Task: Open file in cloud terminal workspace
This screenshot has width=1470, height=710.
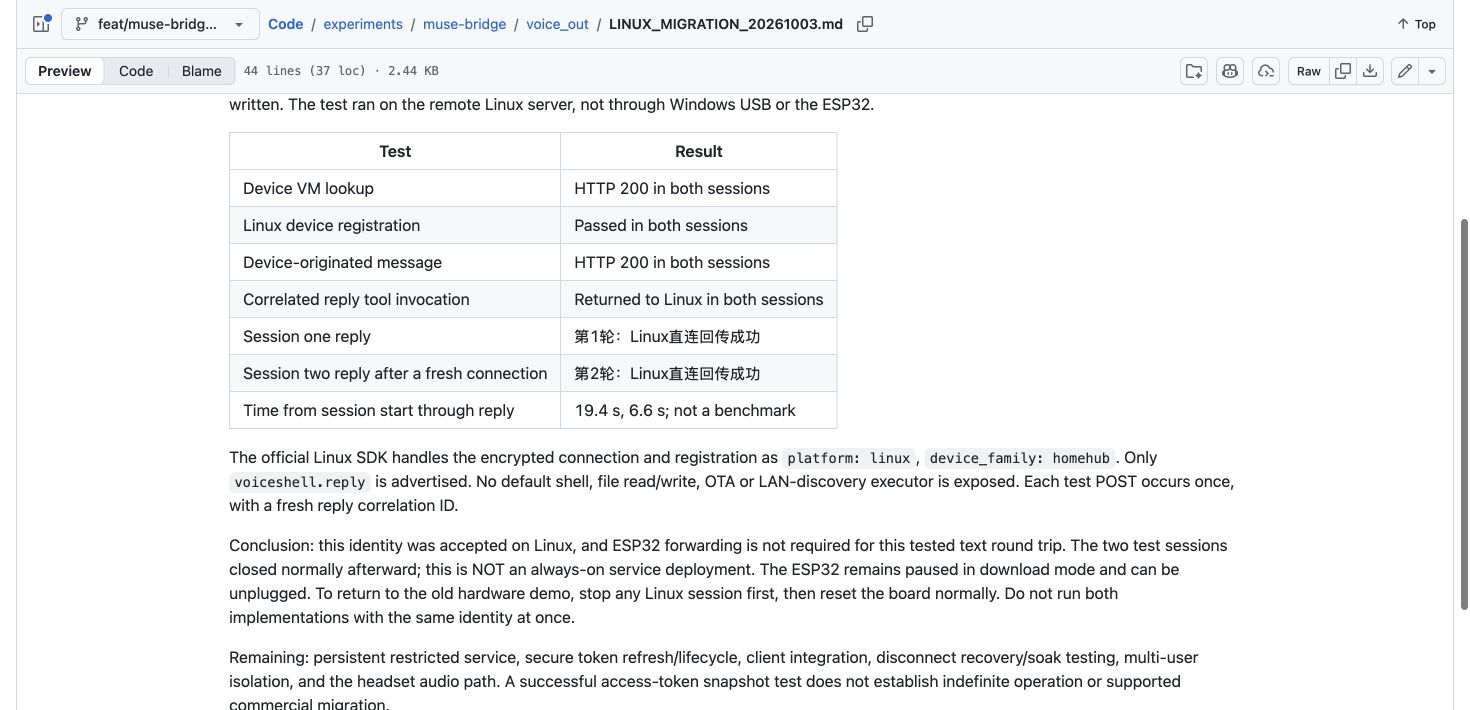Action: point(1266,71)
